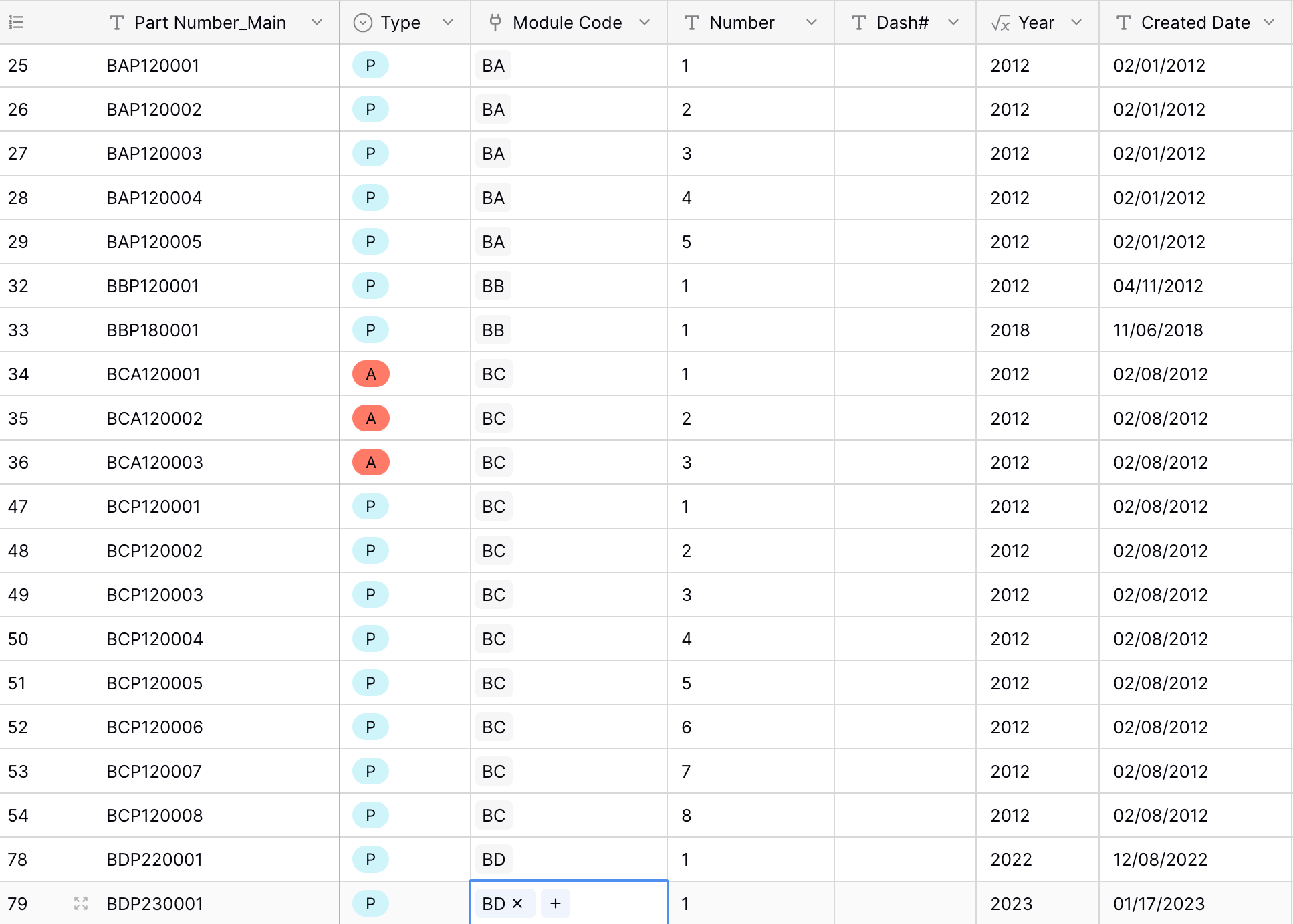Viewport: 1293px width, 924px height.
Task: Click the single-select icon beside Type header
Action: pyautogui.click(x=362, y=23)
